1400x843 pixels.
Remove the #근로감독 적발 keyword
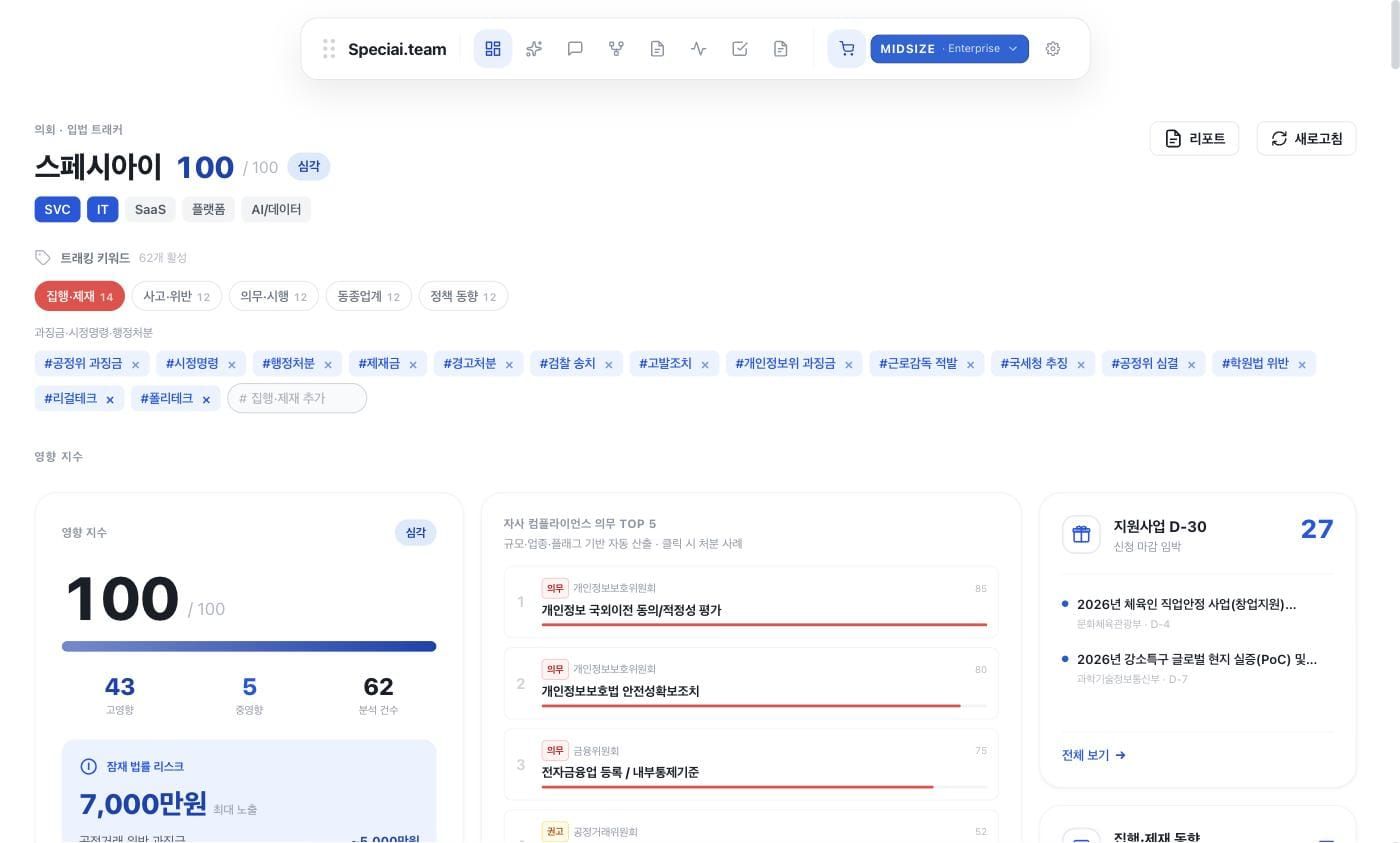click(x=970, y=364)
